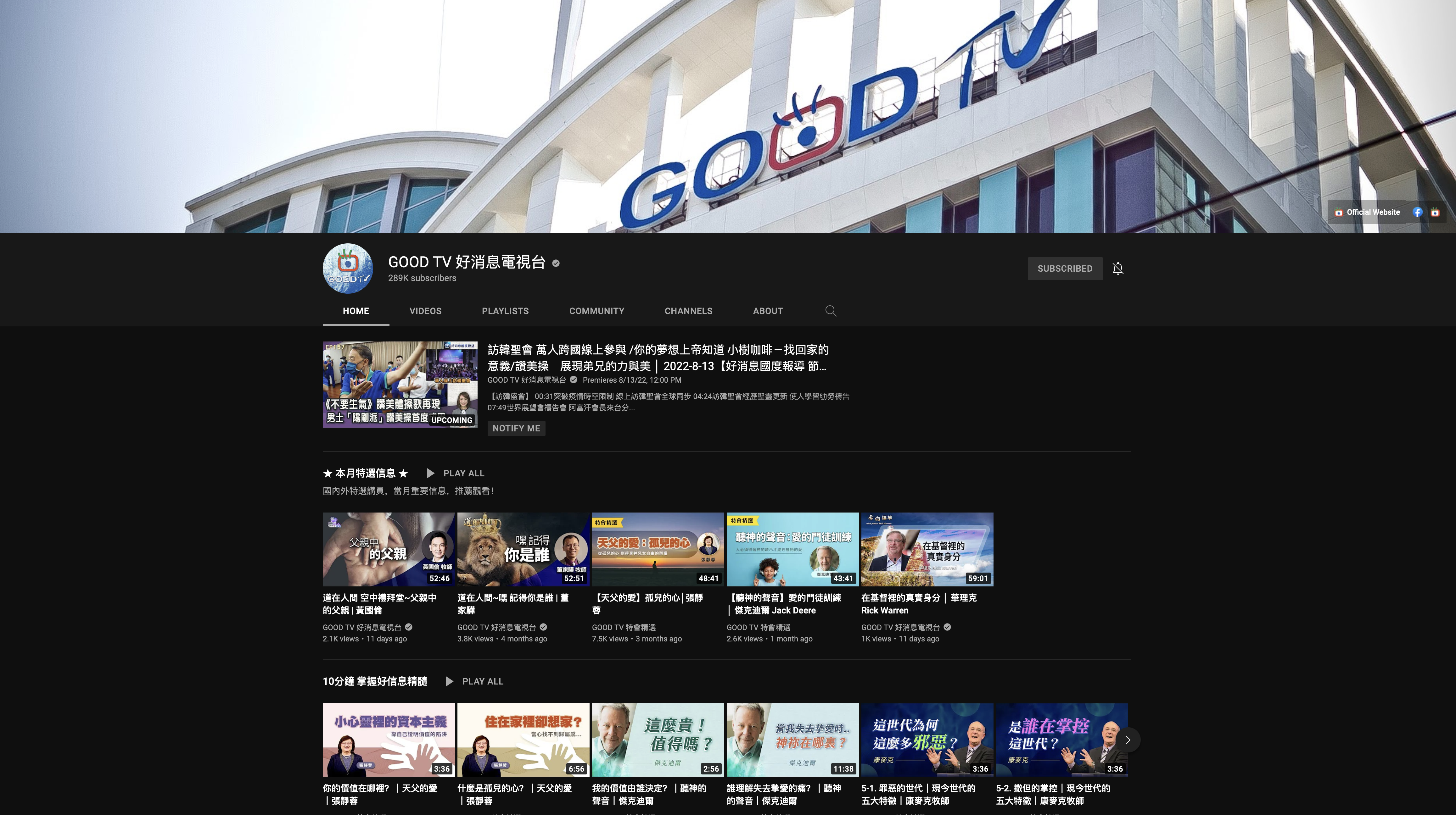Viewport: 1456px width, 815px height.
Task: Open title 我的價值由誰決定?|聽神的聲音
Action: 649,794
